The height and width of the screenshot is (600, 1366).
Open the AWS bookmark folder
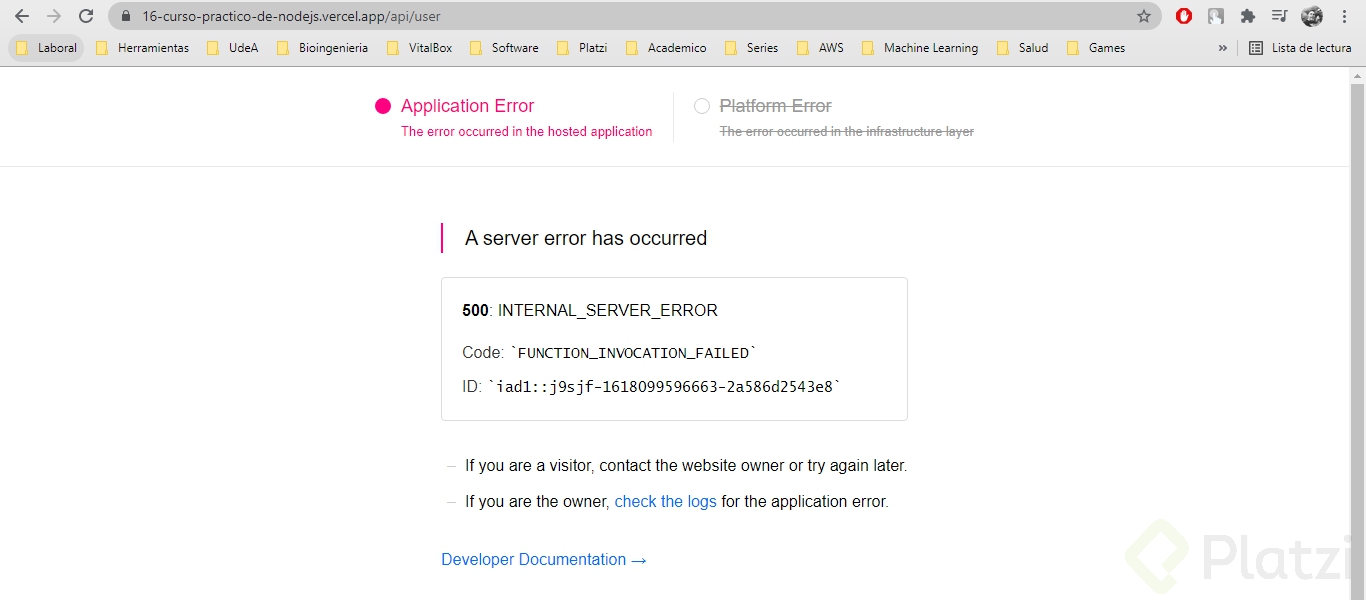[x=821, y=48]
